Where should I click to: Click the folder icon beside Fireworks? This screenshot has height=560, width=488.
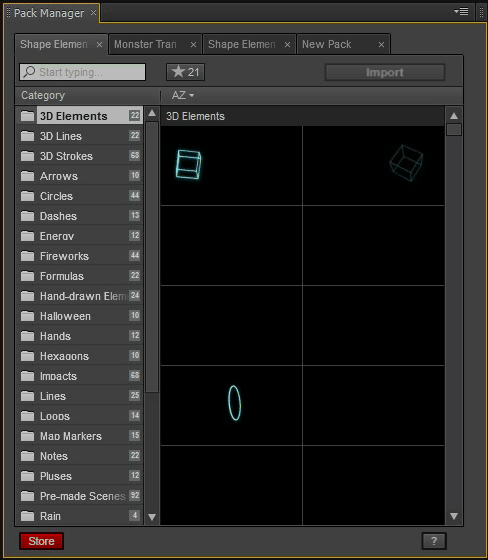[27, 256]
